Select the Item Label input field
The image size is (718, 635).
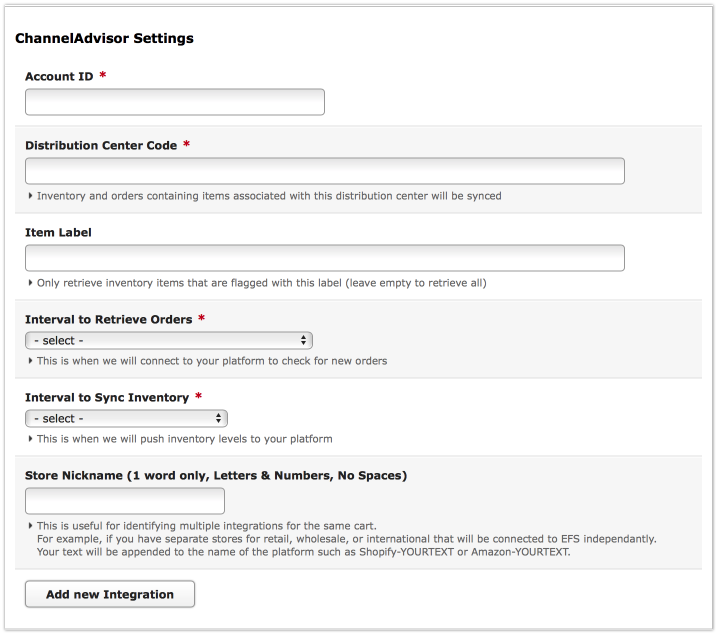[325, 258]
